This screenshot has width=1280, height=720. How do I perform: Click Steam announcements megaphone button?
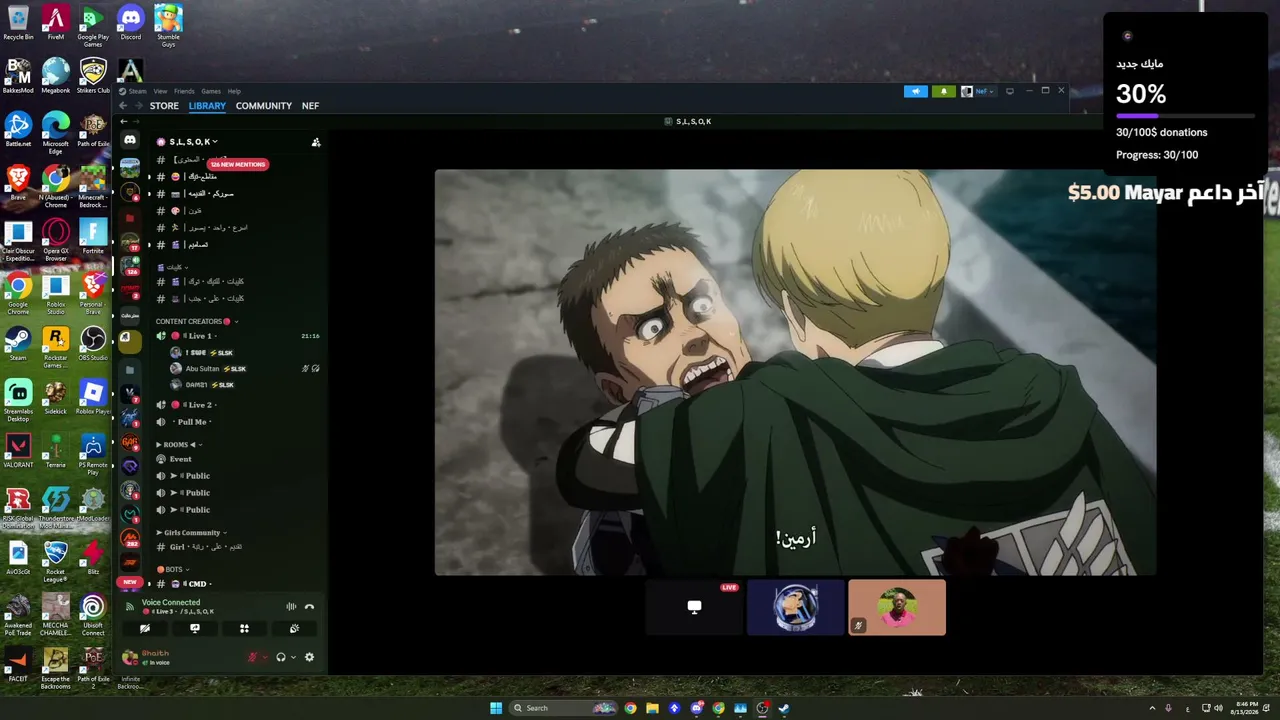[x=916, y=91]
